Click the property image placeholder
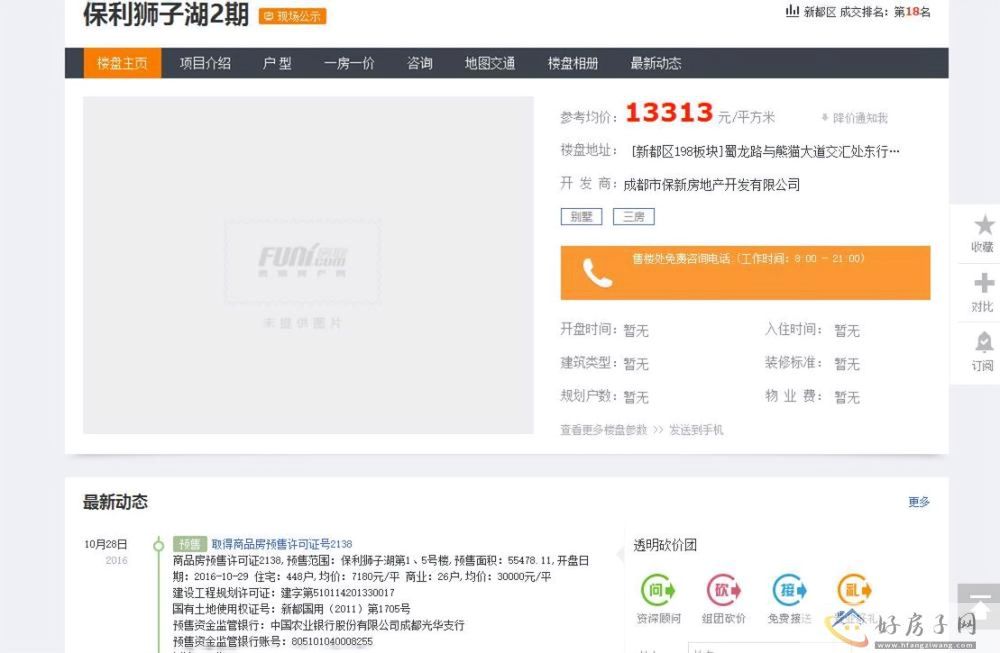The height and width of the screenshot is (653, 1000). click(308, 265)
